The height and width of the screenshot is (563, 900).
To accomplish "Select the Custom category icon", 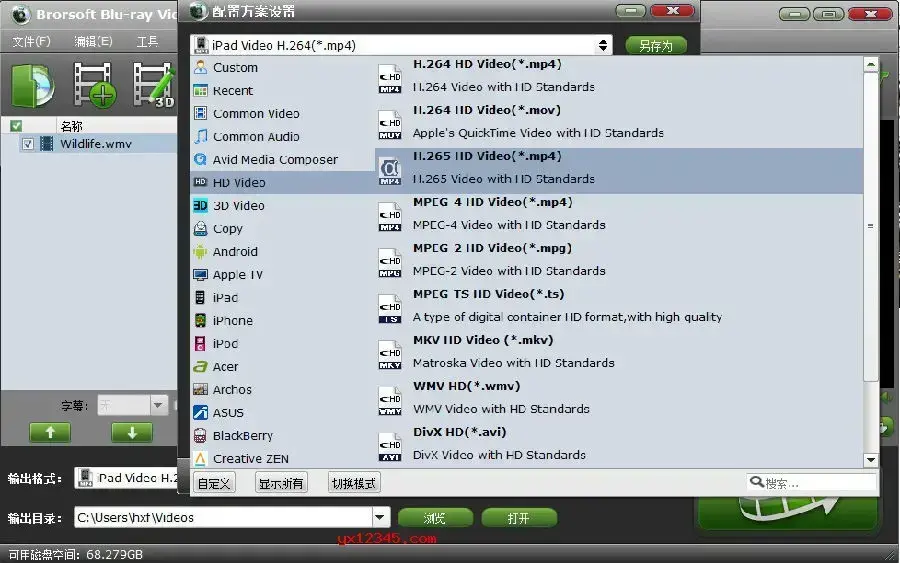I will click(x=200, y=67).
